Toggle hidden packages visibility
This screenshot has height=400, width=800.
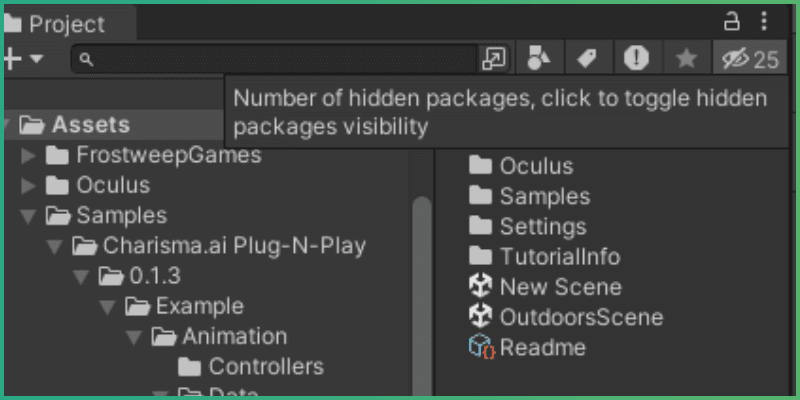[750, 59]
